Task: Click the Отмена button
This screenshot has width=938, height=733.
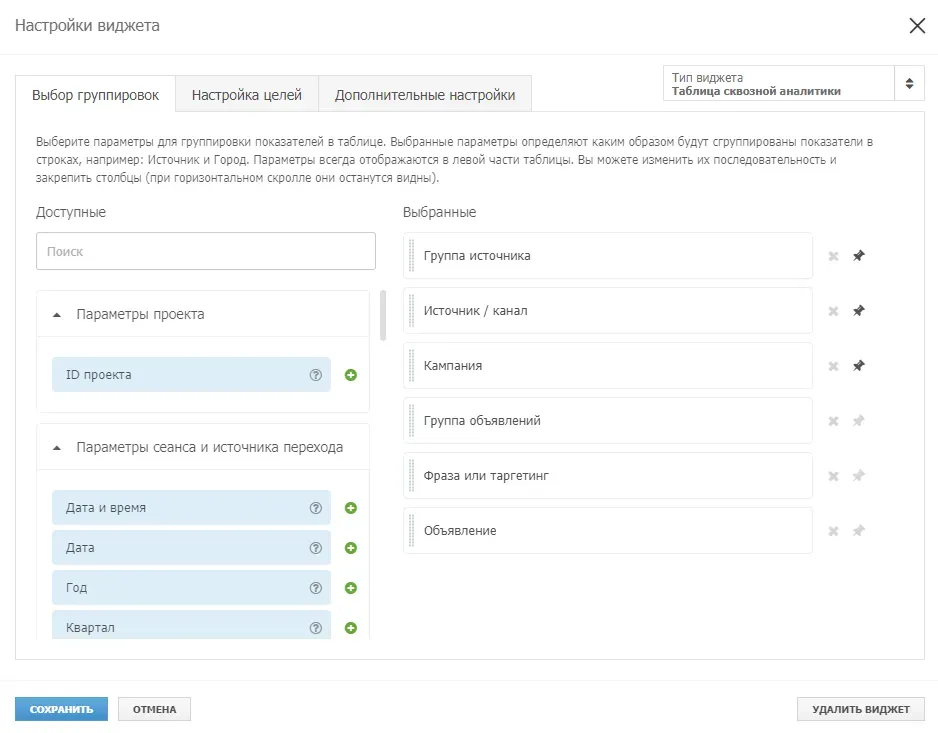Action: pos(154,709)
